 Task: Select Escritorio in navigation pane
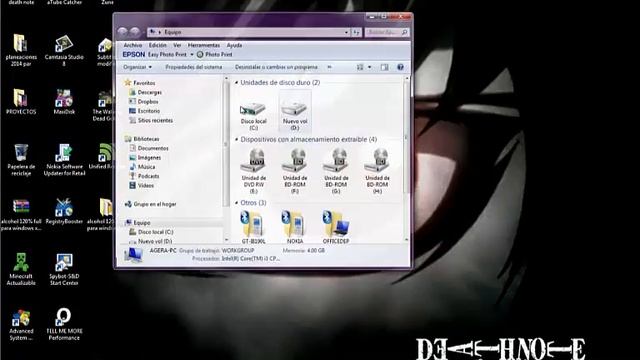click(x=144, y=111)
